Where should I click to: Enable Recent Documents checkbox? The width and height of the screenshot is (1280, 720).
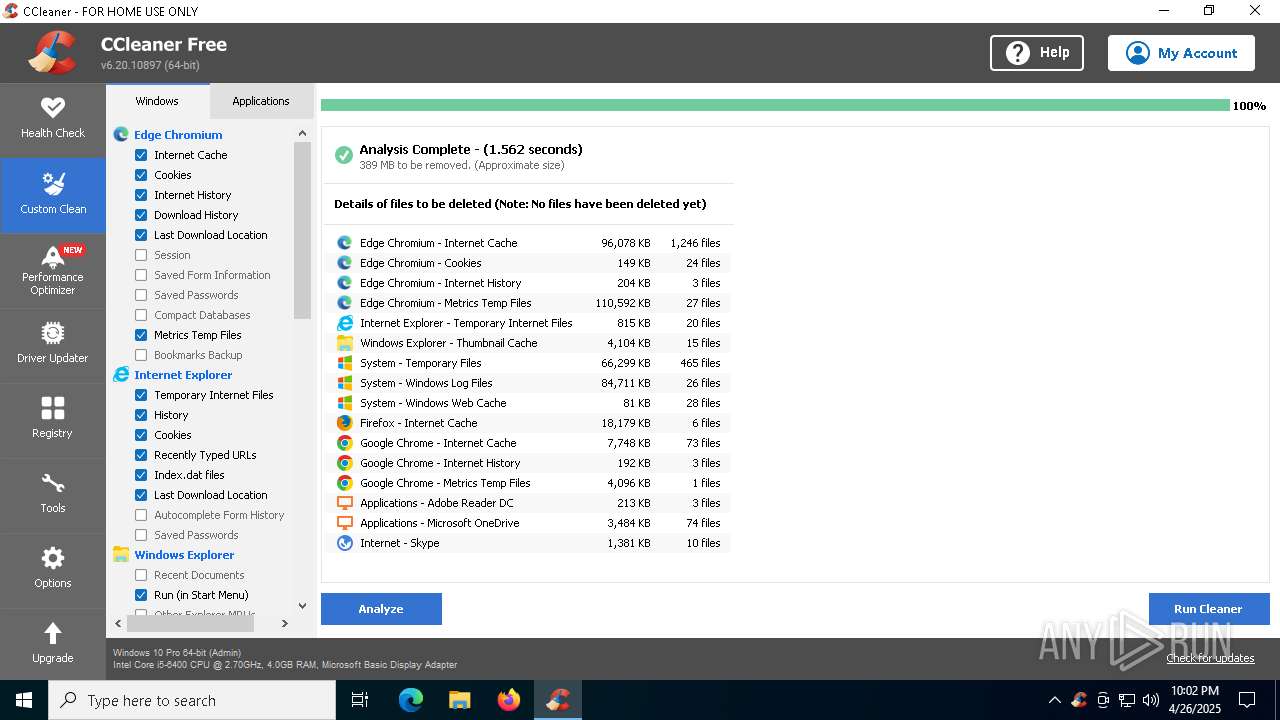click(x=141, y=575)
